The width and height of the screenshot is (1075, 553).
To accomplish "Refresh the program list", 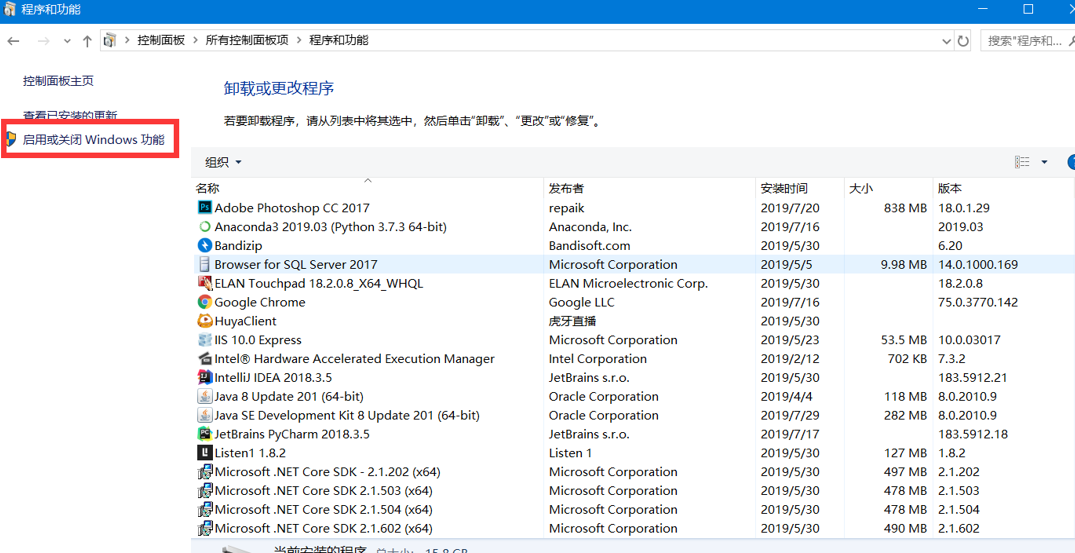I will tap(963, 41).
